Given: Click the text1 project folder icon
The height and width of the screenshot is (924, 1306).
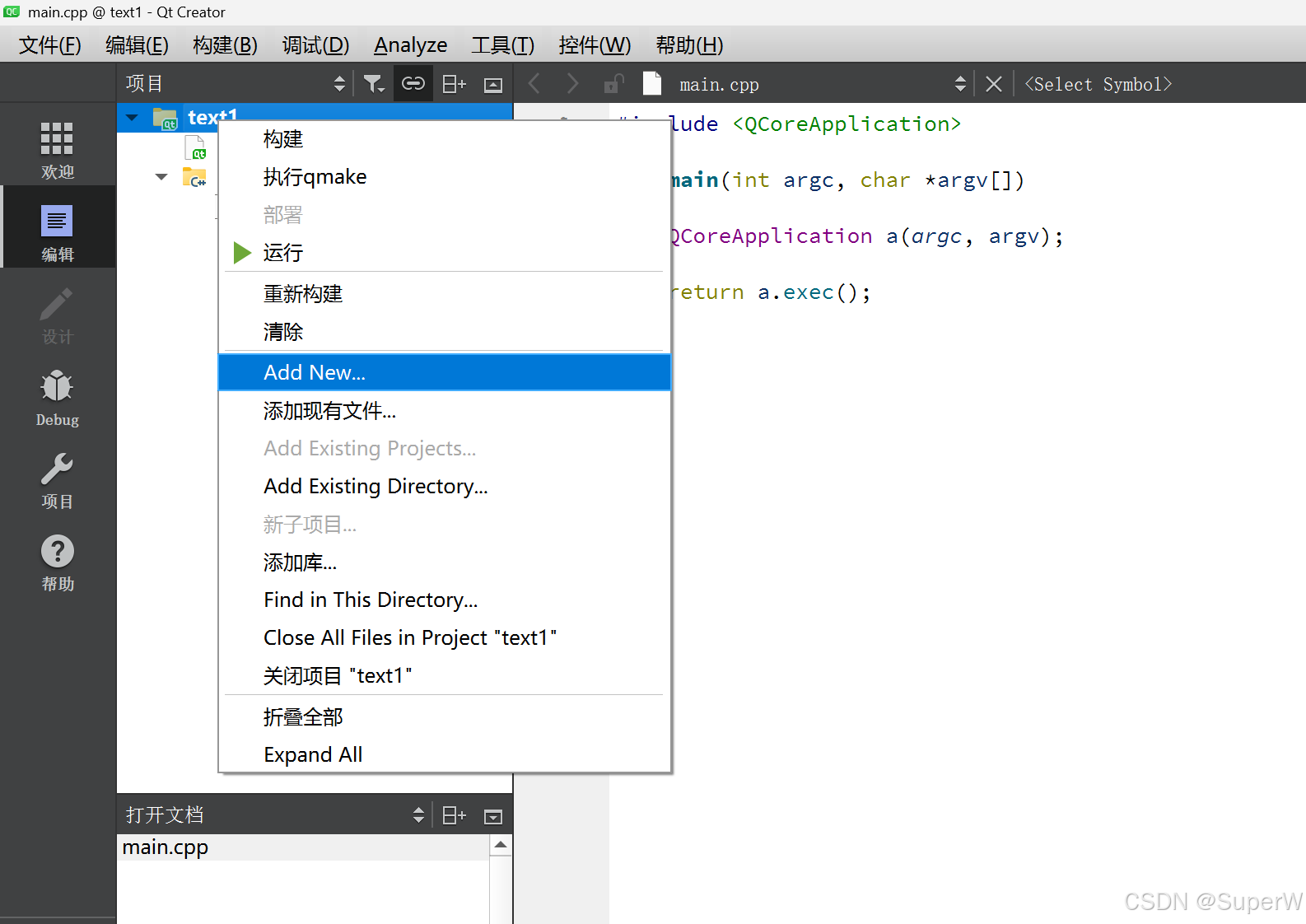Looking at the screenshot, I should click(166, 119).
